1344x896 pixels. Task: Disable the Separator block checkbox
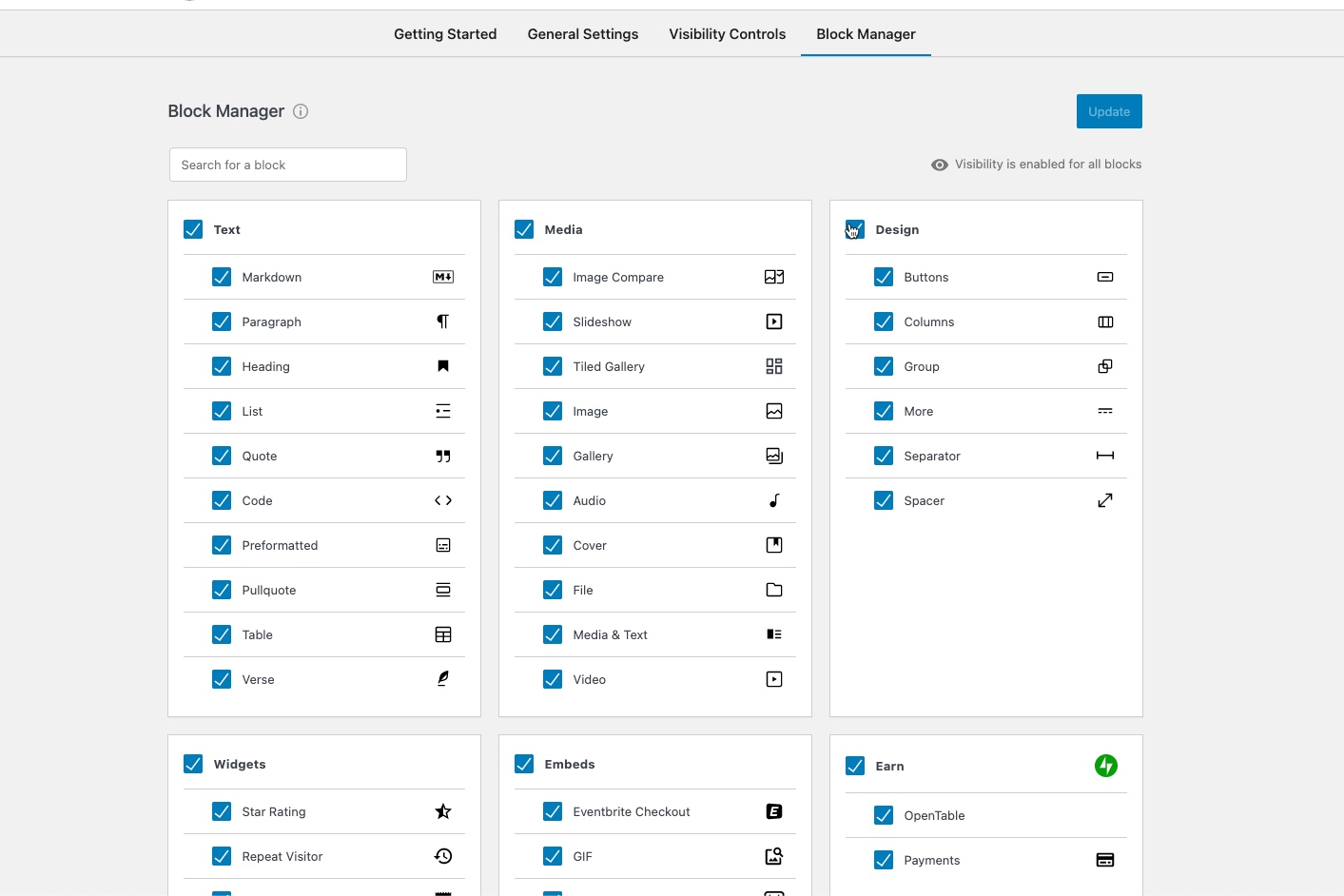click(884, 456)
